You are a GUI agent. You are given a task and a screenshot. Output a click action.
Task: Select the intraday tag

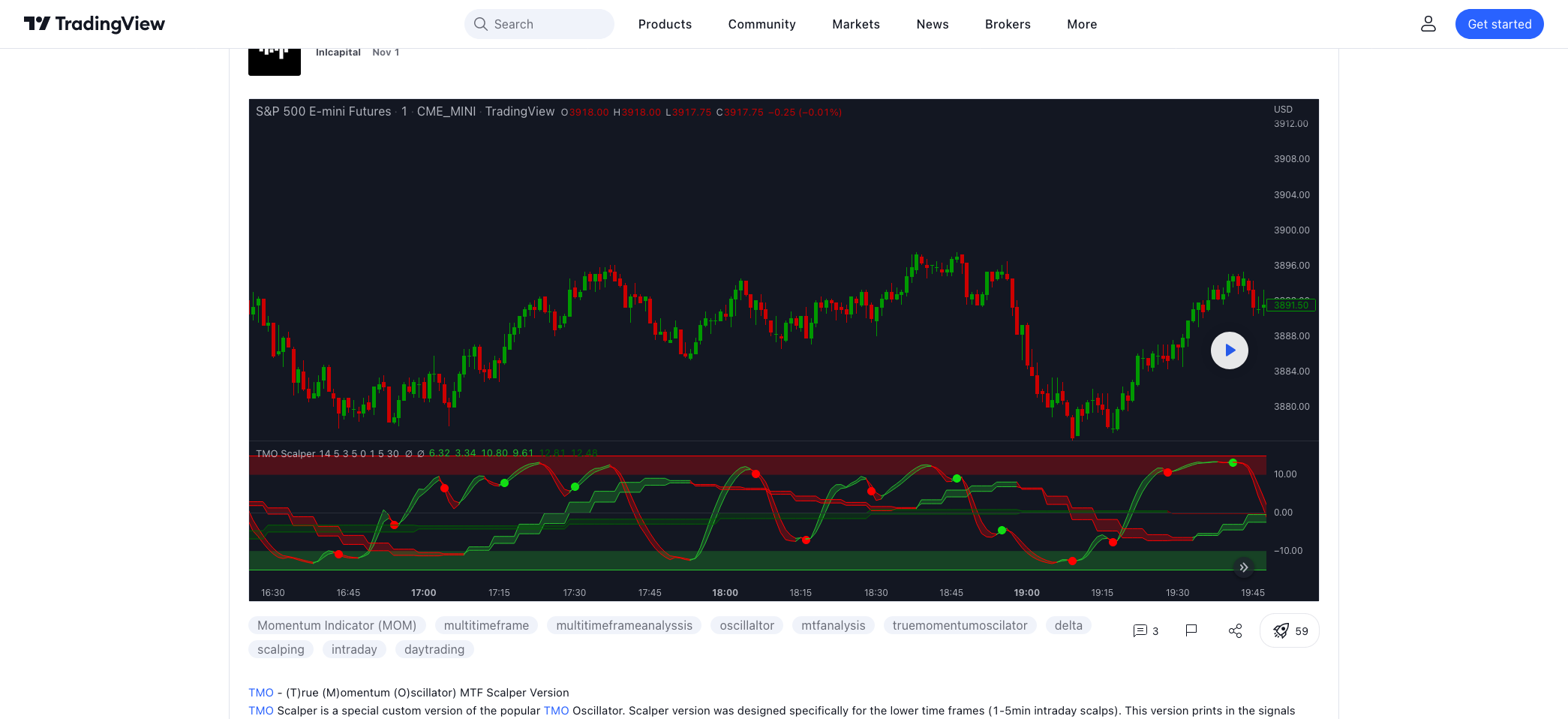tap(354, 649)
